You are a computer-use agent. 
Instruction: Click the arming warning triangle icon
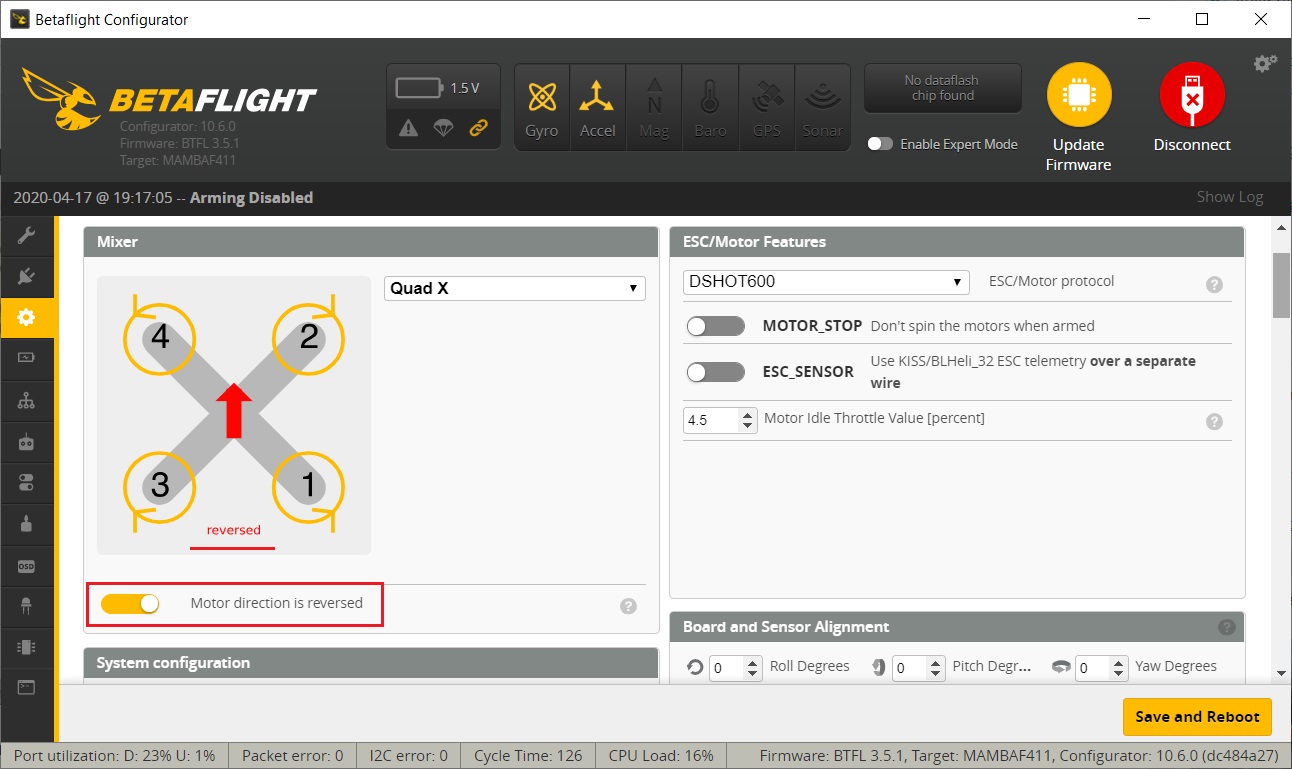pos(408,128)
